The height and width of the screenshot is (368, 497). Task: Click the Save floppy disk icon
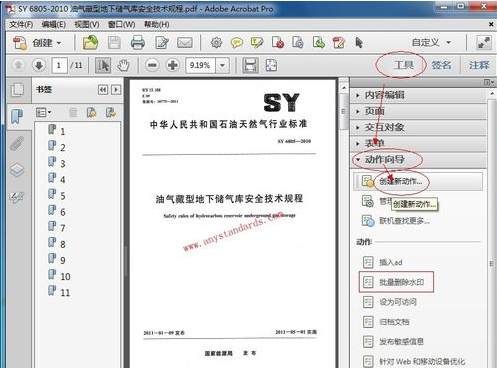pyautogui.click(x=114, y=43)
